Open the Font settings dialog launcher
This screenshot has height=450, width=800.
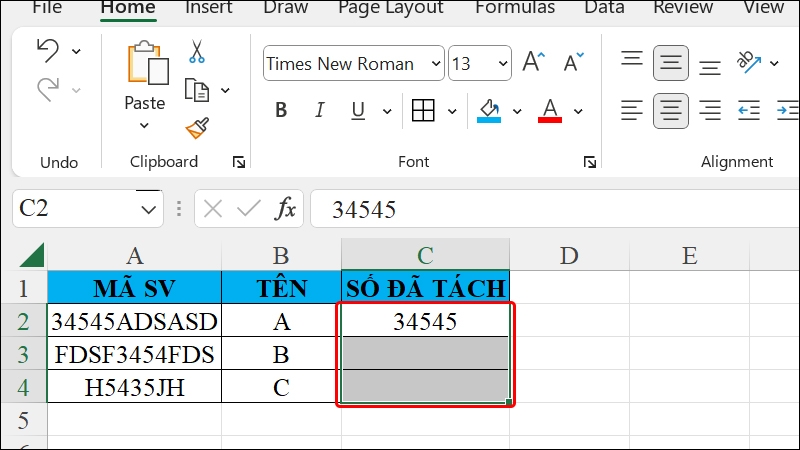tap(590, 162)
